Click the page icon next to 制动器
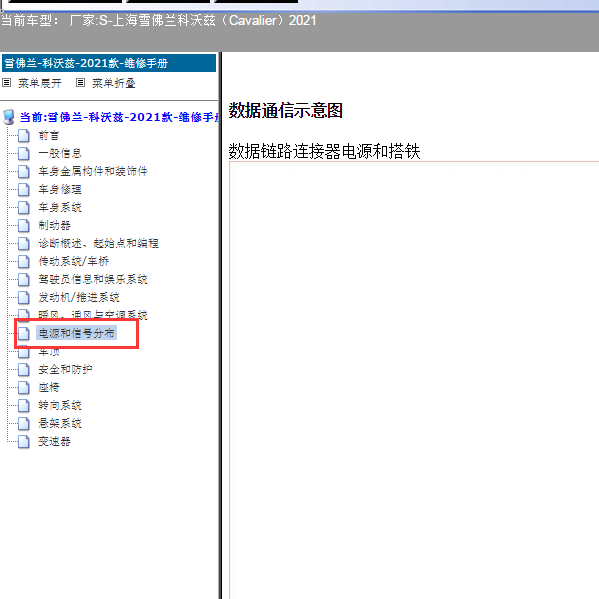The image size is (599, 599). [x=24, y=225]
